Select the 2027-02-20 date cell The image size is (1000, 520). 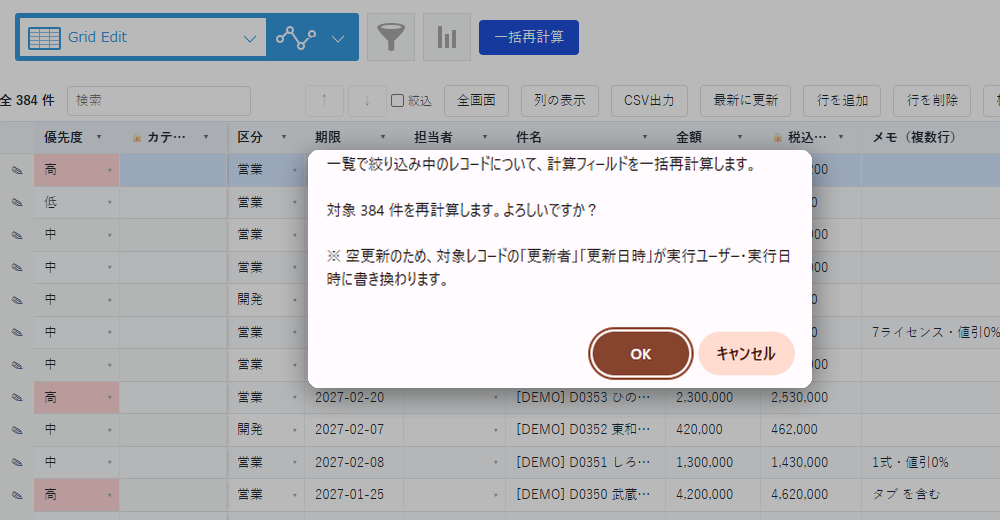(x=354, y=397)
